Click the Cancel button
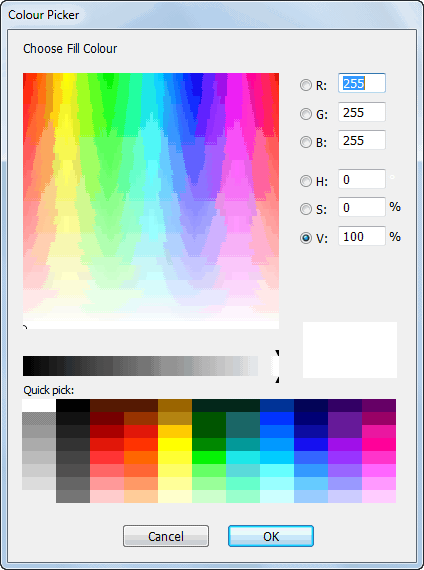The image size is (424, 570). (x=166, y=536)
